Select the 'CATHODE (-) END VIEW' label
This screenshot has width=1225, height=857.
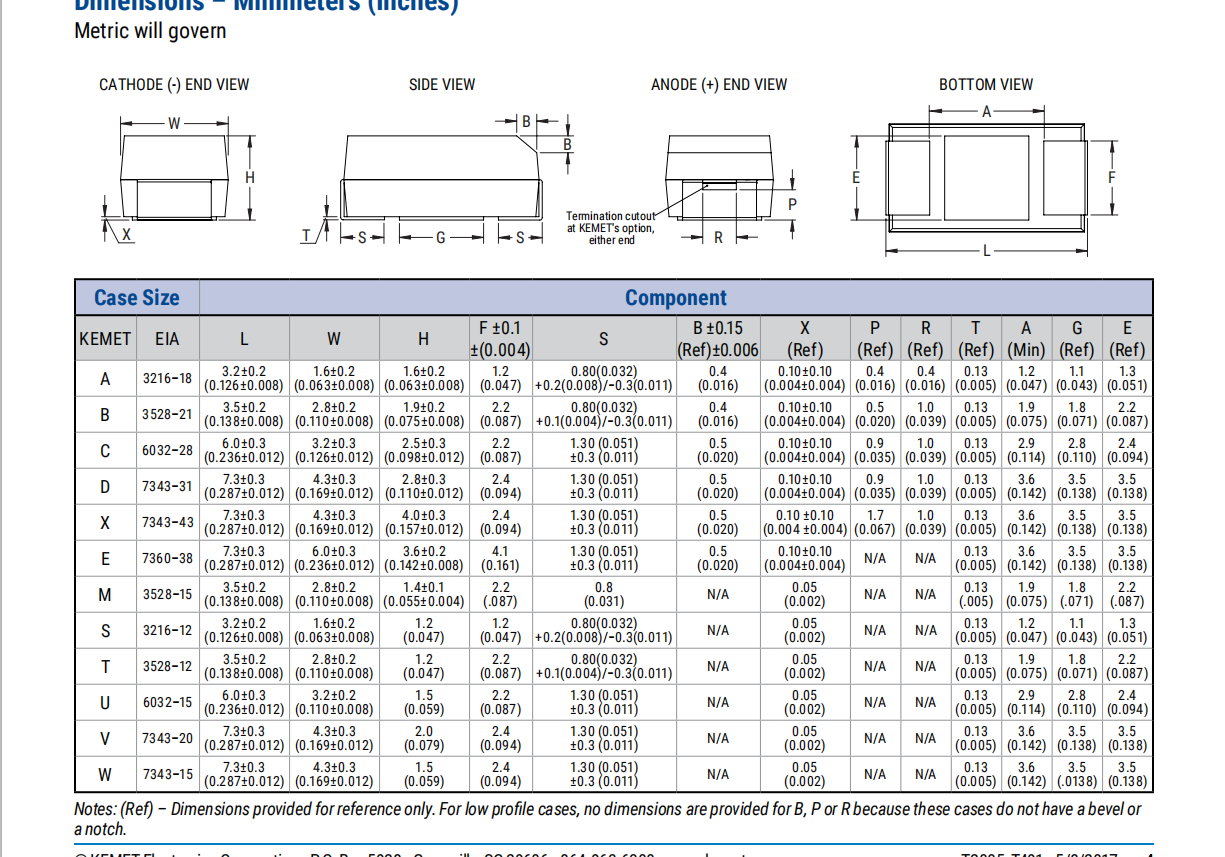174,85
